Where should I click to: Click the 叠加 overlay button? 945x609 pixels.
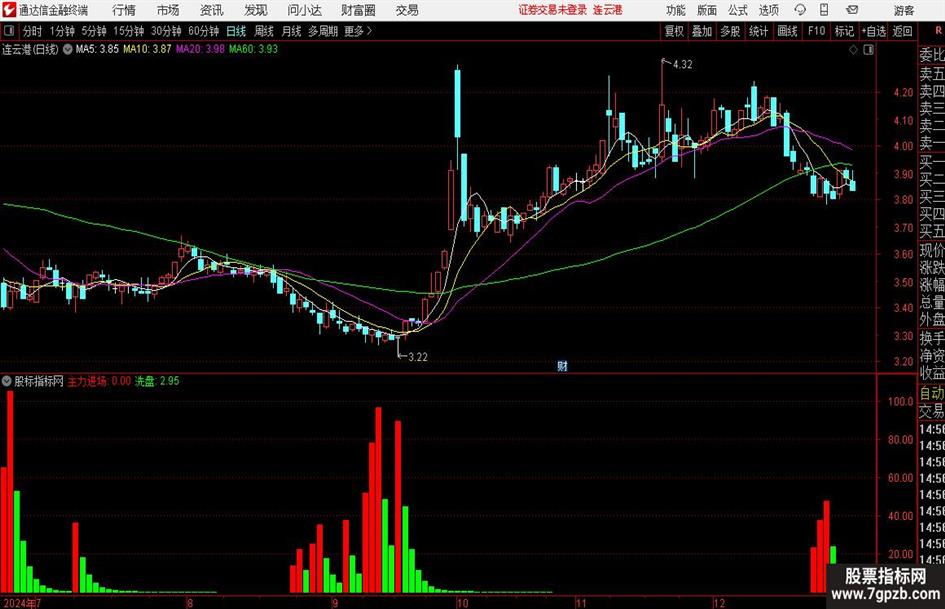[702, 31]
